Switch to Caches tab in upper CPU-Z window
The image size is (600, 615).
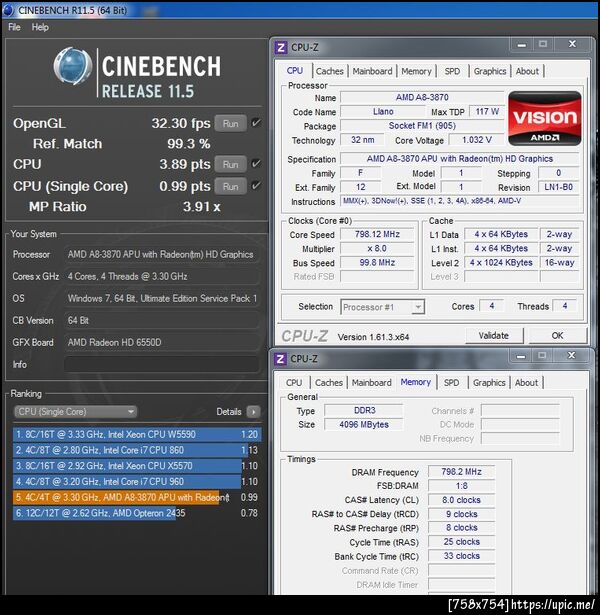329,71
